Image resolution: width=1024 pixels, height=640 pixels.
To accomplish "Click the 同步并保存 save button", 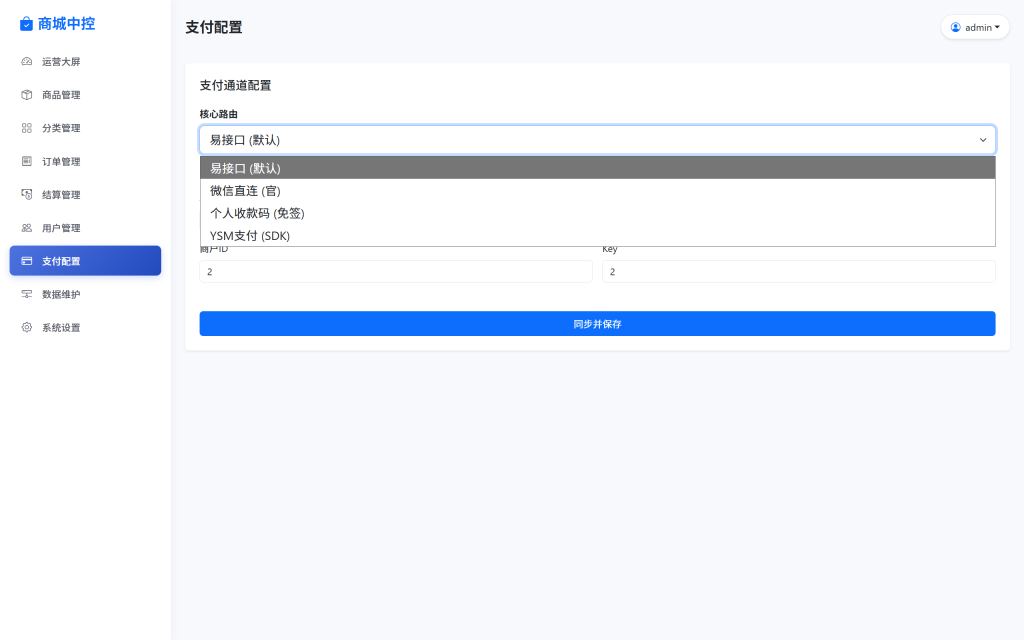I will (x=597, y=323).
